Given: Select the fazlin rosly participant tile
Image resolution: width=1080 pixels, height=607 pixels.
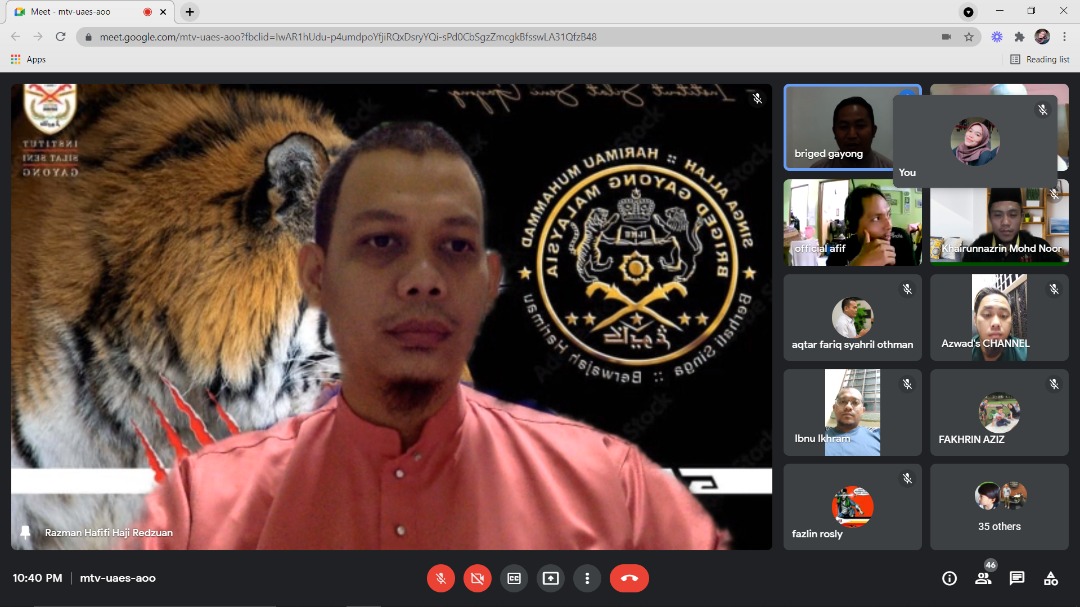Looking at the screenshot, I should (x=853, y=507).
